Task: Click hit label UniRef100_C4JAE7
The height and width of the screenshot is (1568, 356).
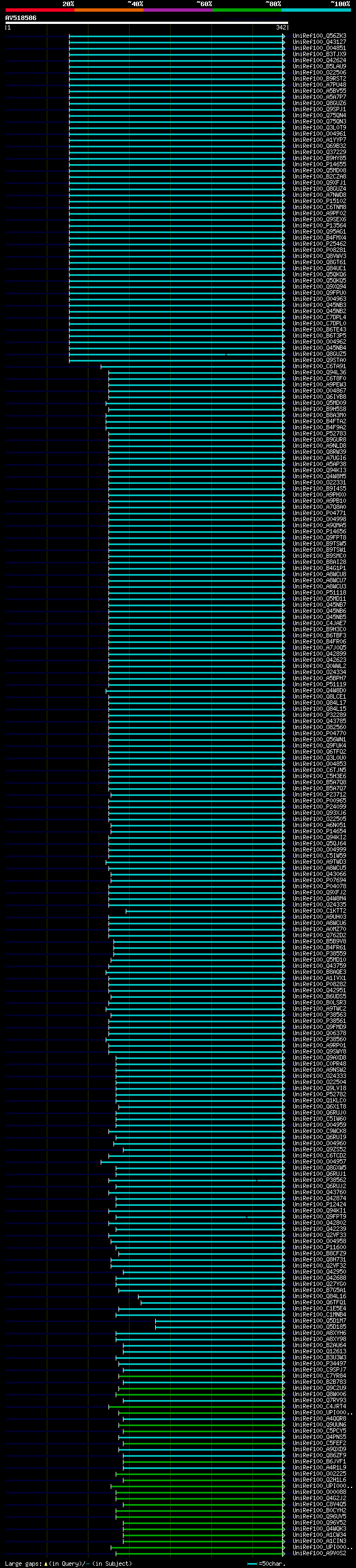Action: tap(319, 624)
